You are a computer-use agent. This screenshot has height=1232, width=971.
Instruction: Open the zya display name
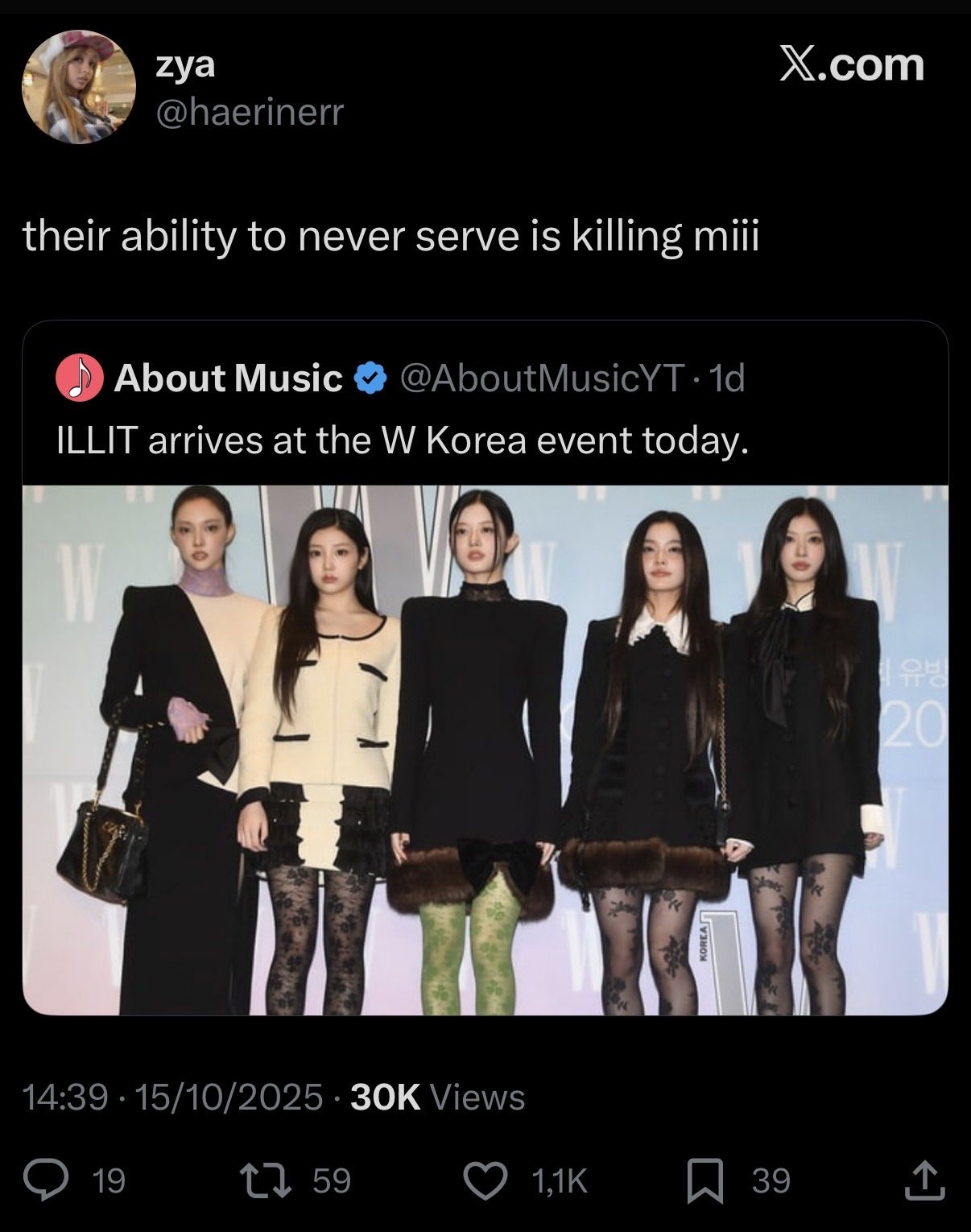(184, 65)
